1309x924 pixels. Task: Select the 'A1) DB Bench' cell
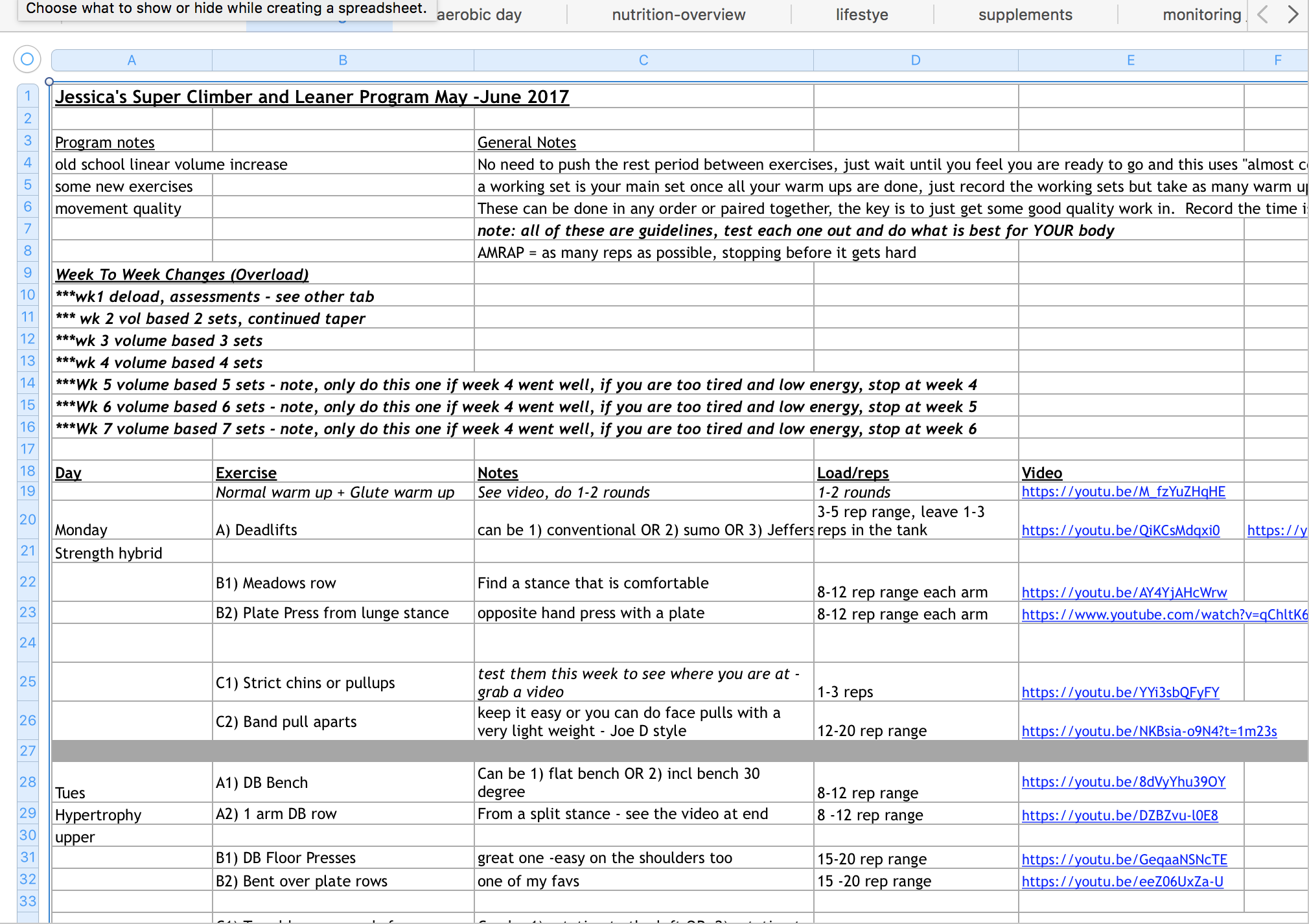343,782
